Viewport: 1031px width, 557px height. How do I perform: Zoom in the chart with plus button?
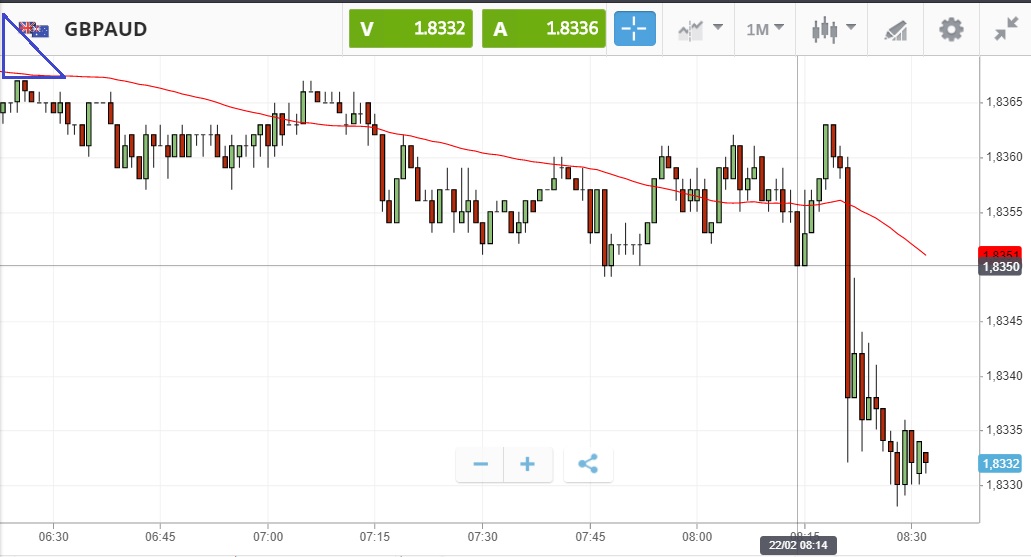(528, 464)
